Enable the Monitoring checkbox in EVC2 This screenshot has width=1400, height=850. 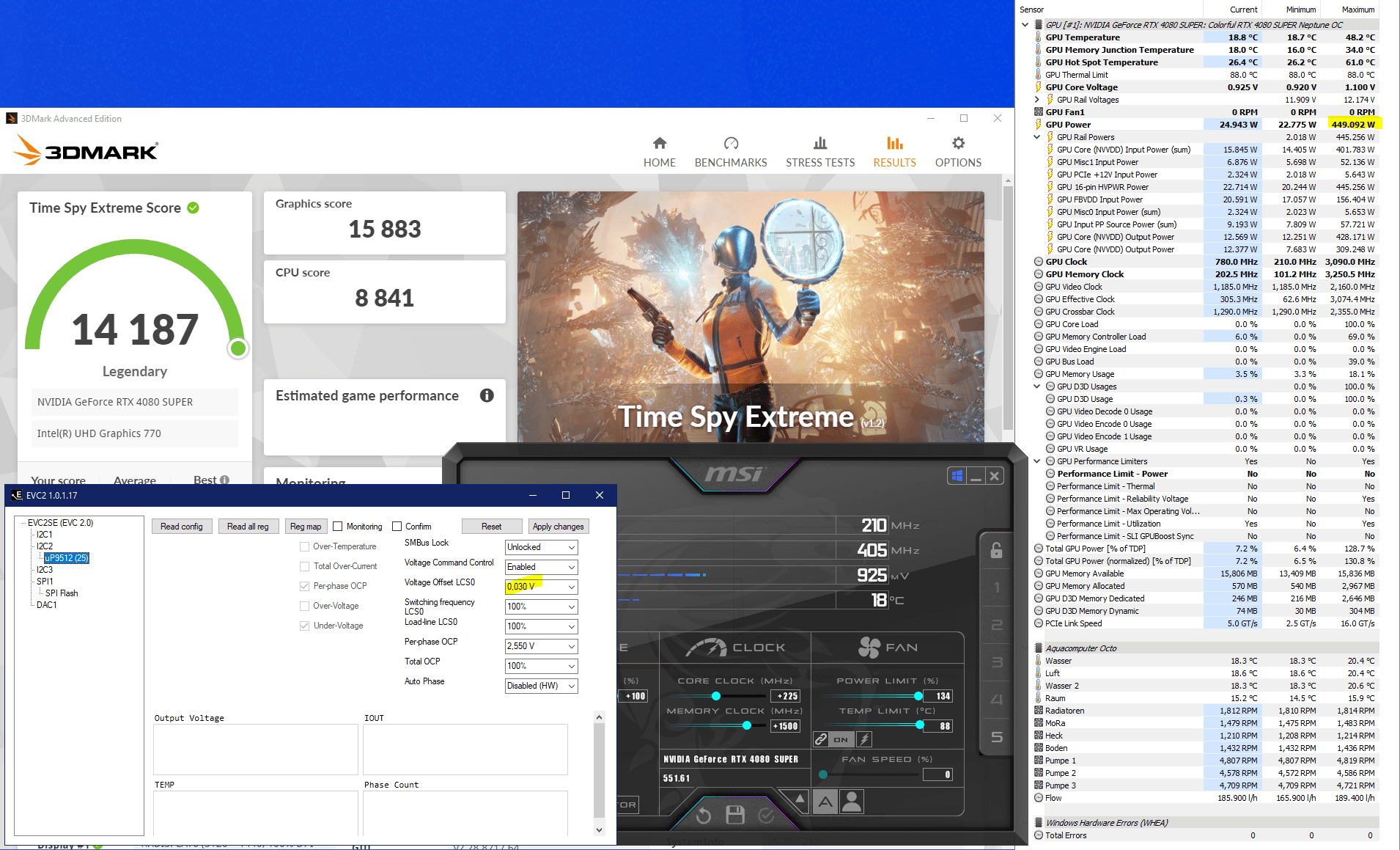337,526
